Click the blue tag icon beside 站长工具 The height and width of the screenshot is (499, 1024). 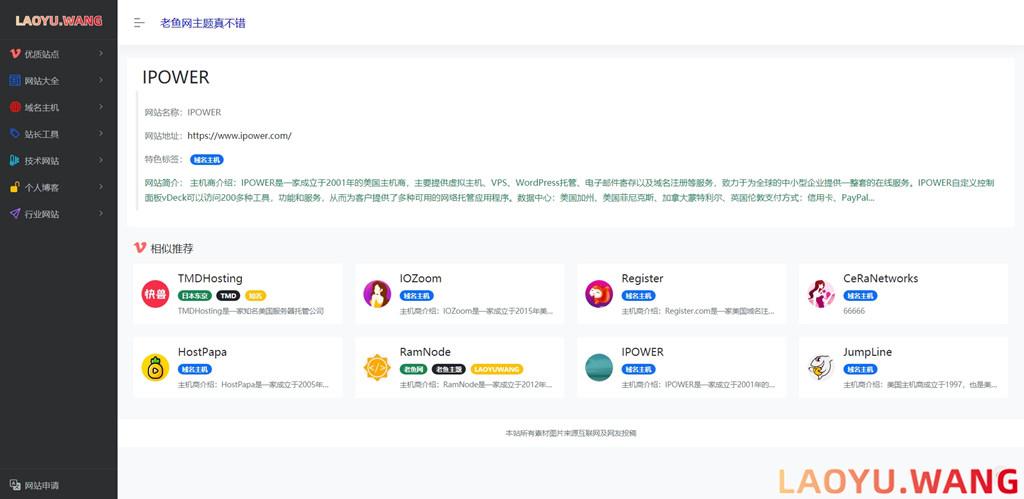click(x=15, y=133)
